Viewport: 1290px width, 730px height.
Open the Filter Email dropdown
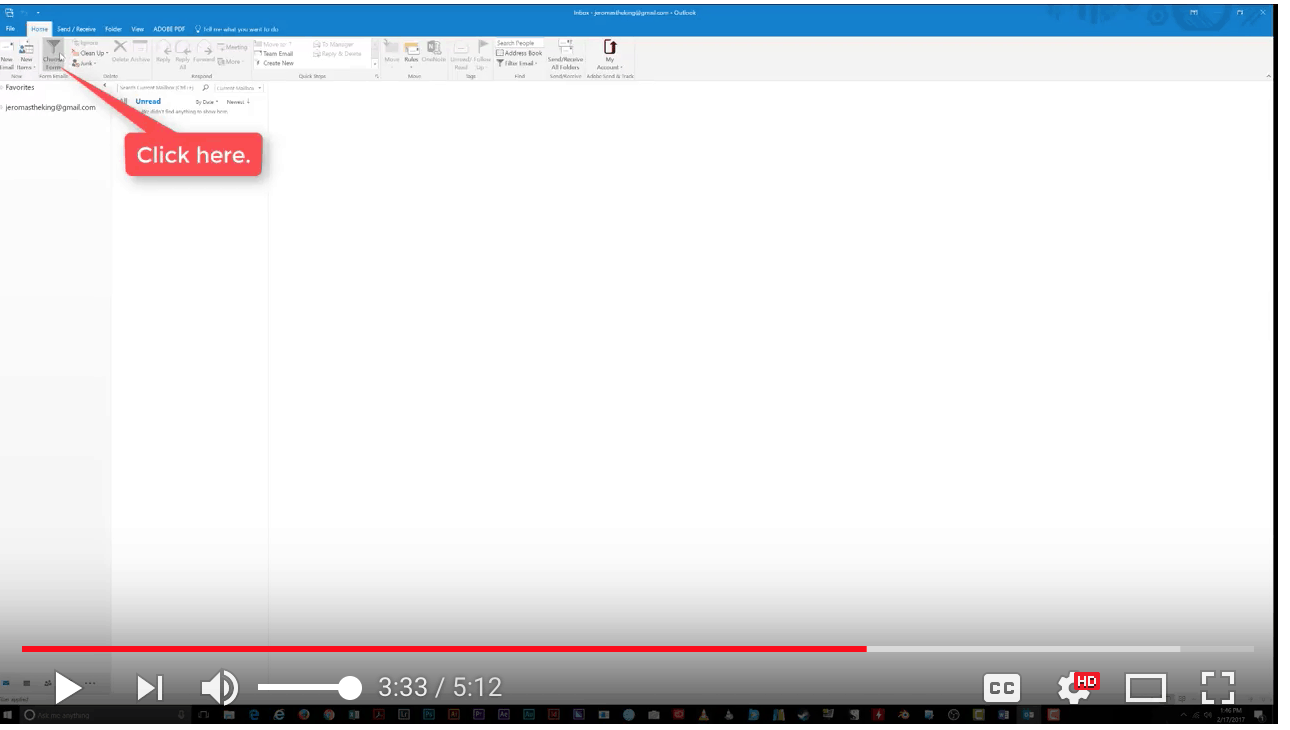point(518,63)
